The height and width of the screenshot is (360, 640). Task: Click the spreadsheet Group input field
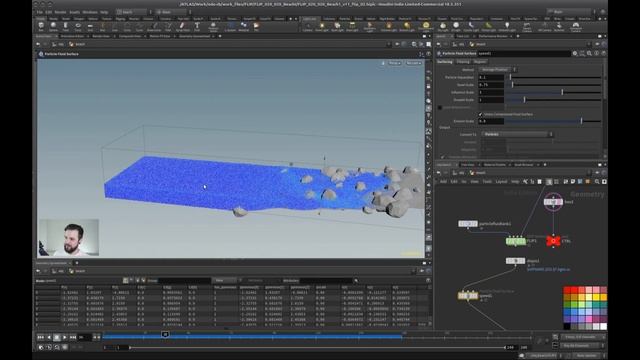pos(184,280)
